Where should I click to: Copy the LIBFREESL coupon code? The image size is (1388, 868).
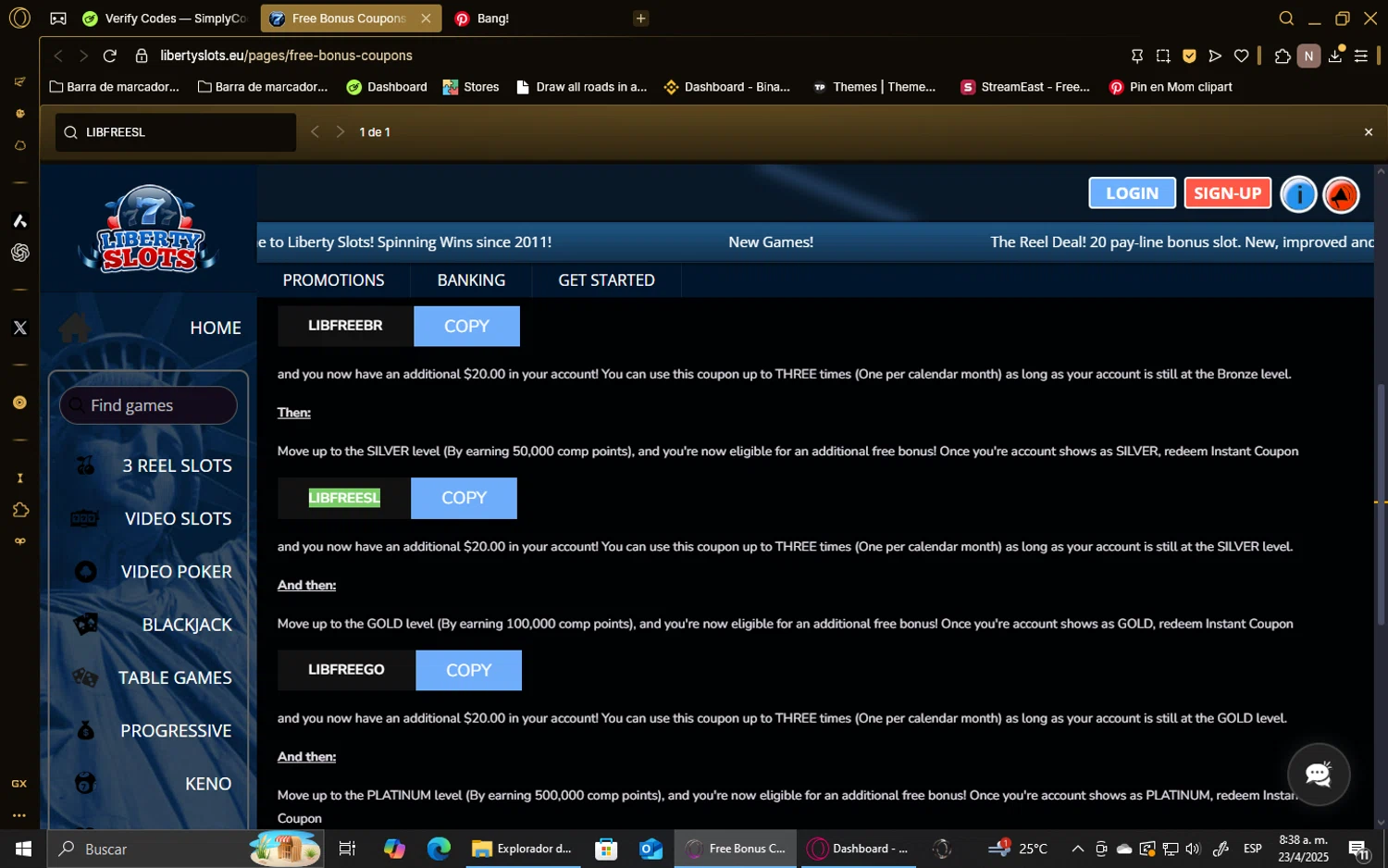coord(464,498)
